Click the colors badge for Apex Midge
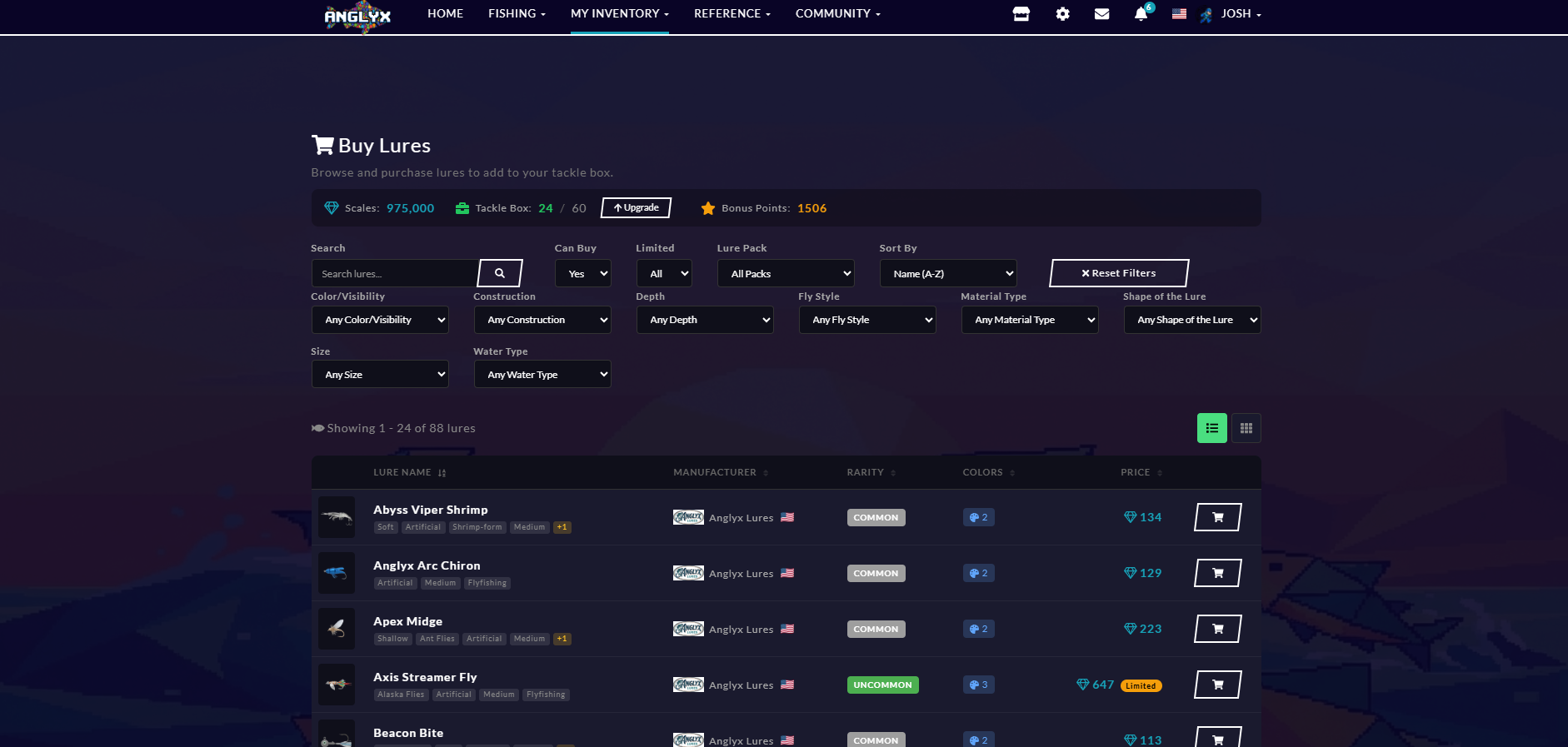 coord(978,629)
